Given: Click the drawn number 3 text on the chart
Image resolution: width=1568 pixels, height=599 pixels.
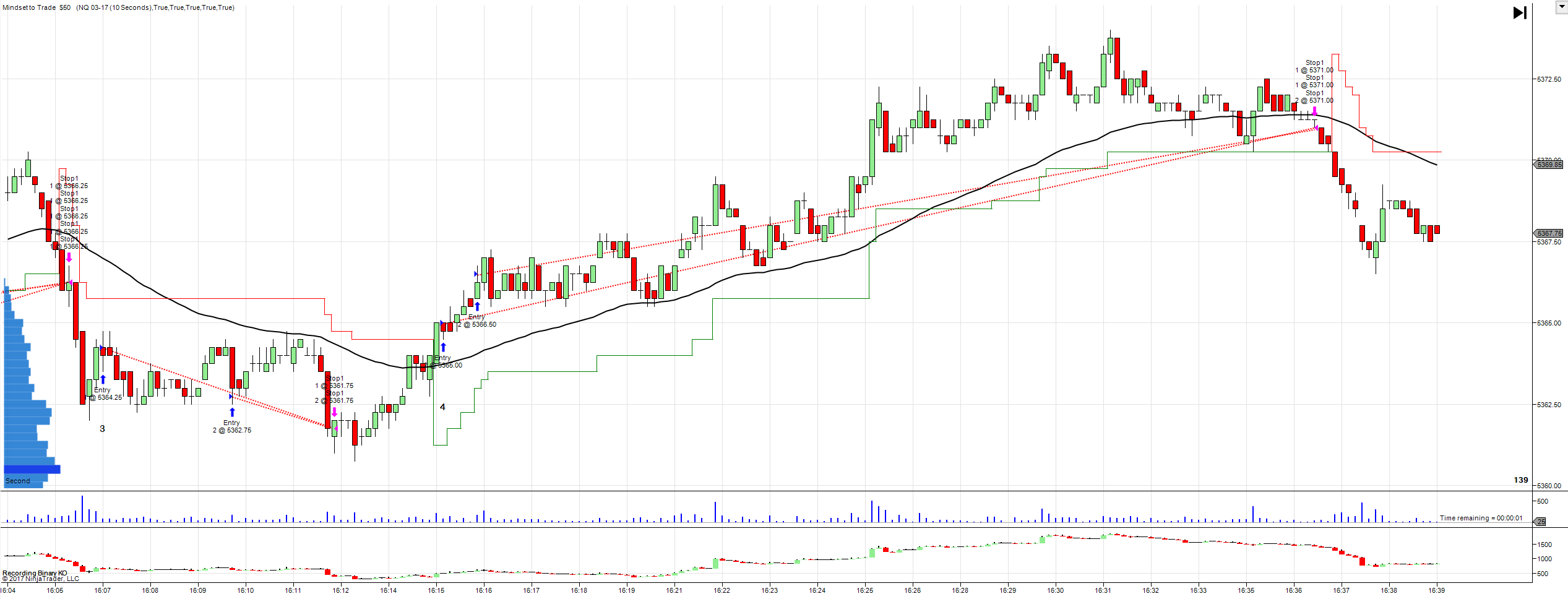Looking at the screenshot, I should click(102, 429).
